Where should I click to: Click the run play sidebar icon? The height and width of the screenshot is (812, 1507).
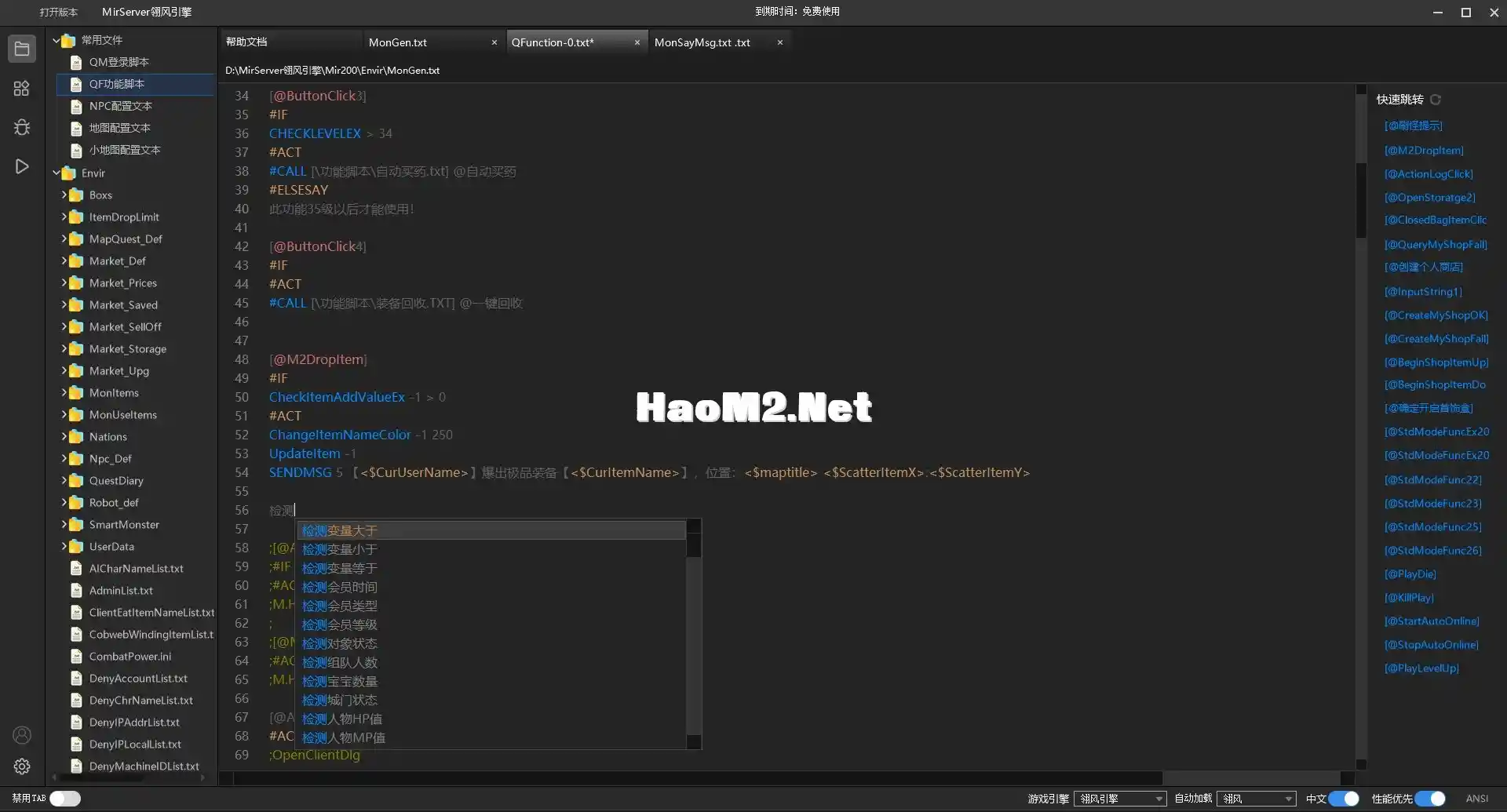coord(22,166)
